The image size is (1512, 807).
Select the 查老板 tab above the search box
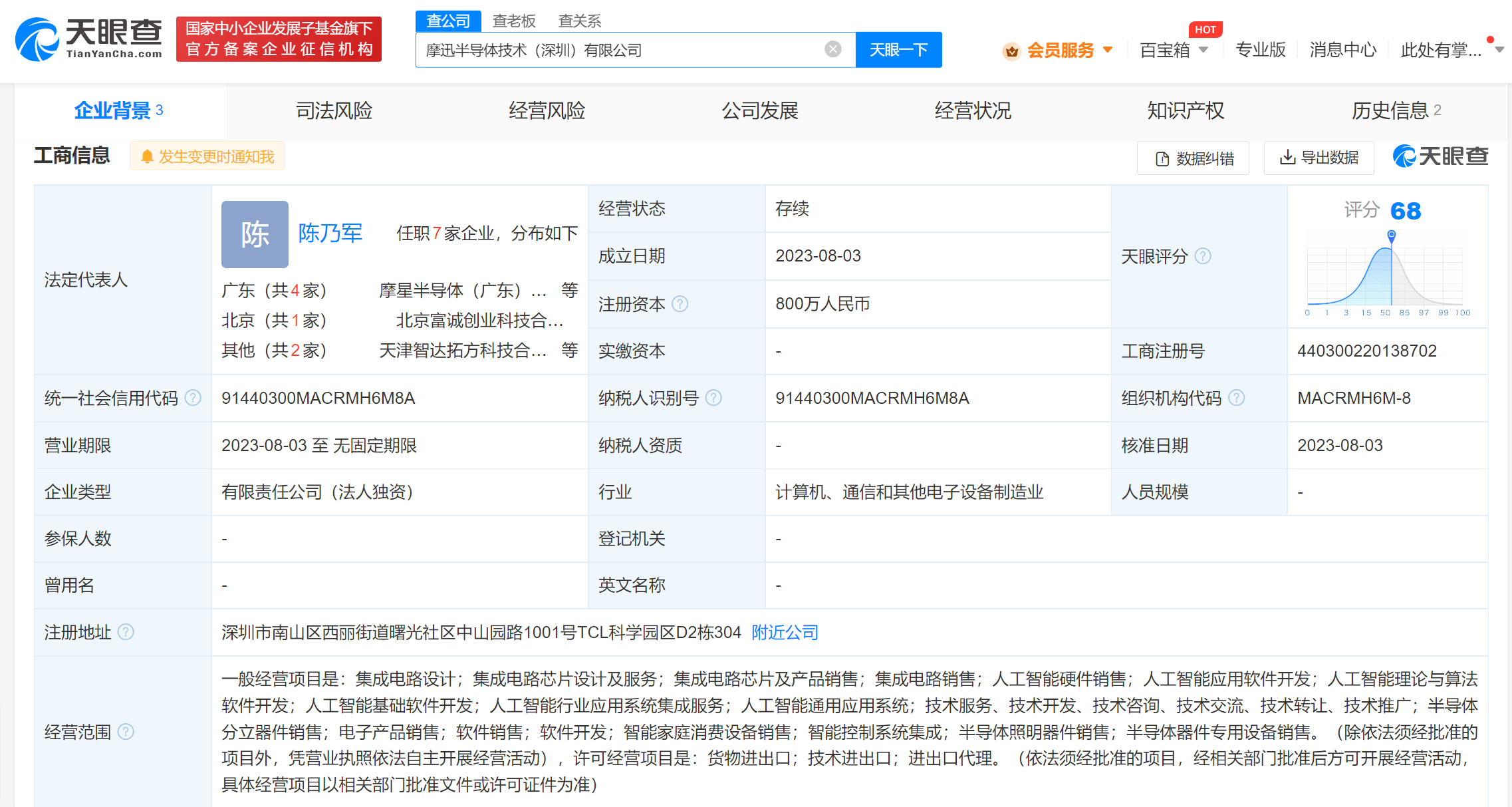515,21
